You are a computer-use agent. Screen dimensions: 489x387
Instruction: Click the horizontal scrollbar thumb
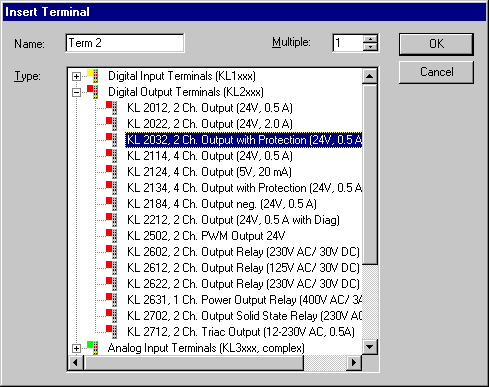(194, 362)
